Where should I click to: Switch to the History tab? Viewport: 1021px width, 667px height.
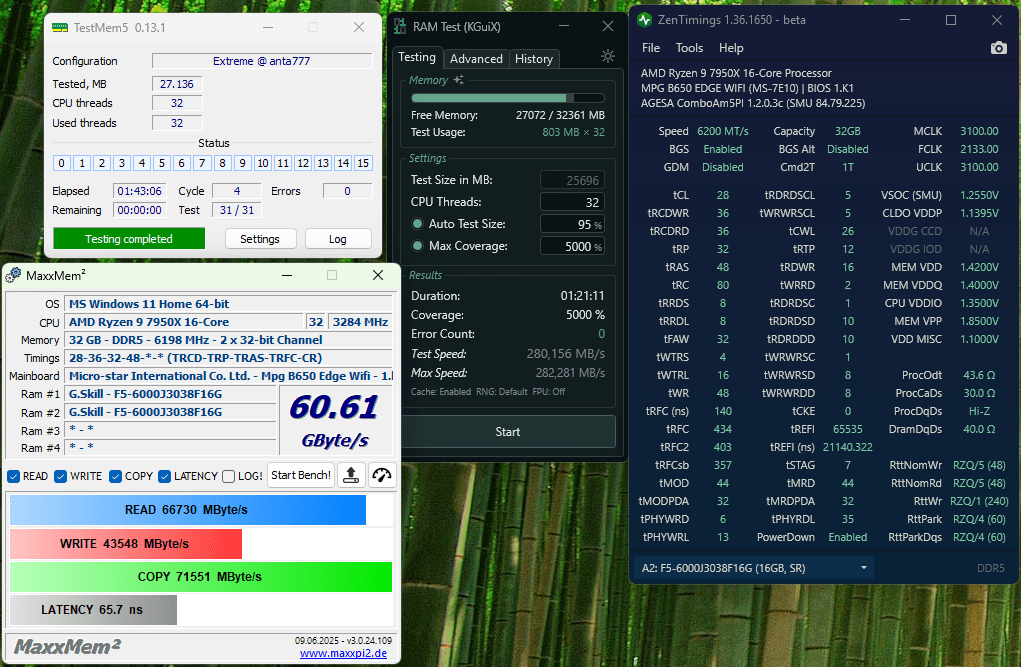pos(534,59)
